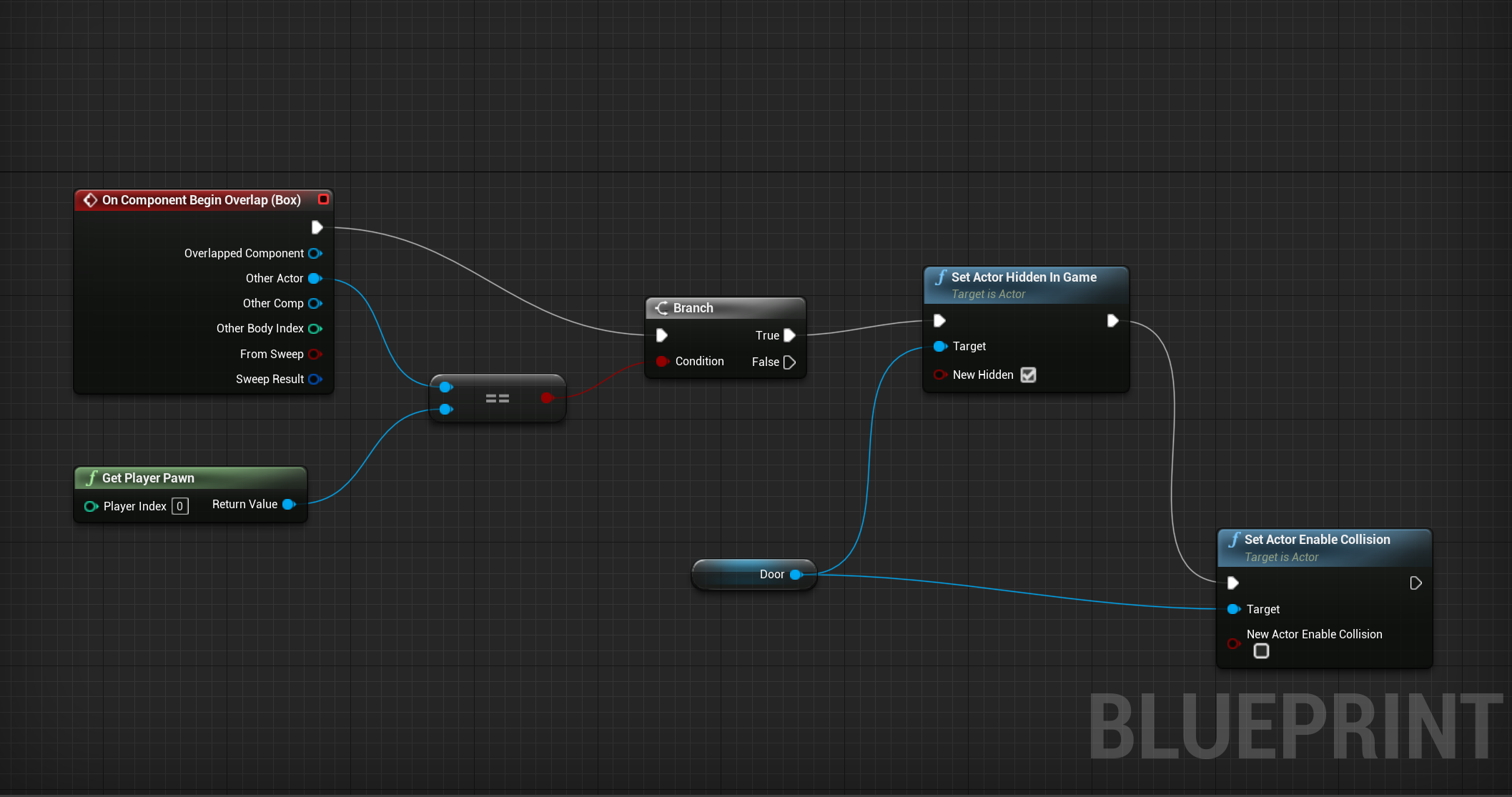
Task: Select the Branch node header
Action: coord(693,308)
